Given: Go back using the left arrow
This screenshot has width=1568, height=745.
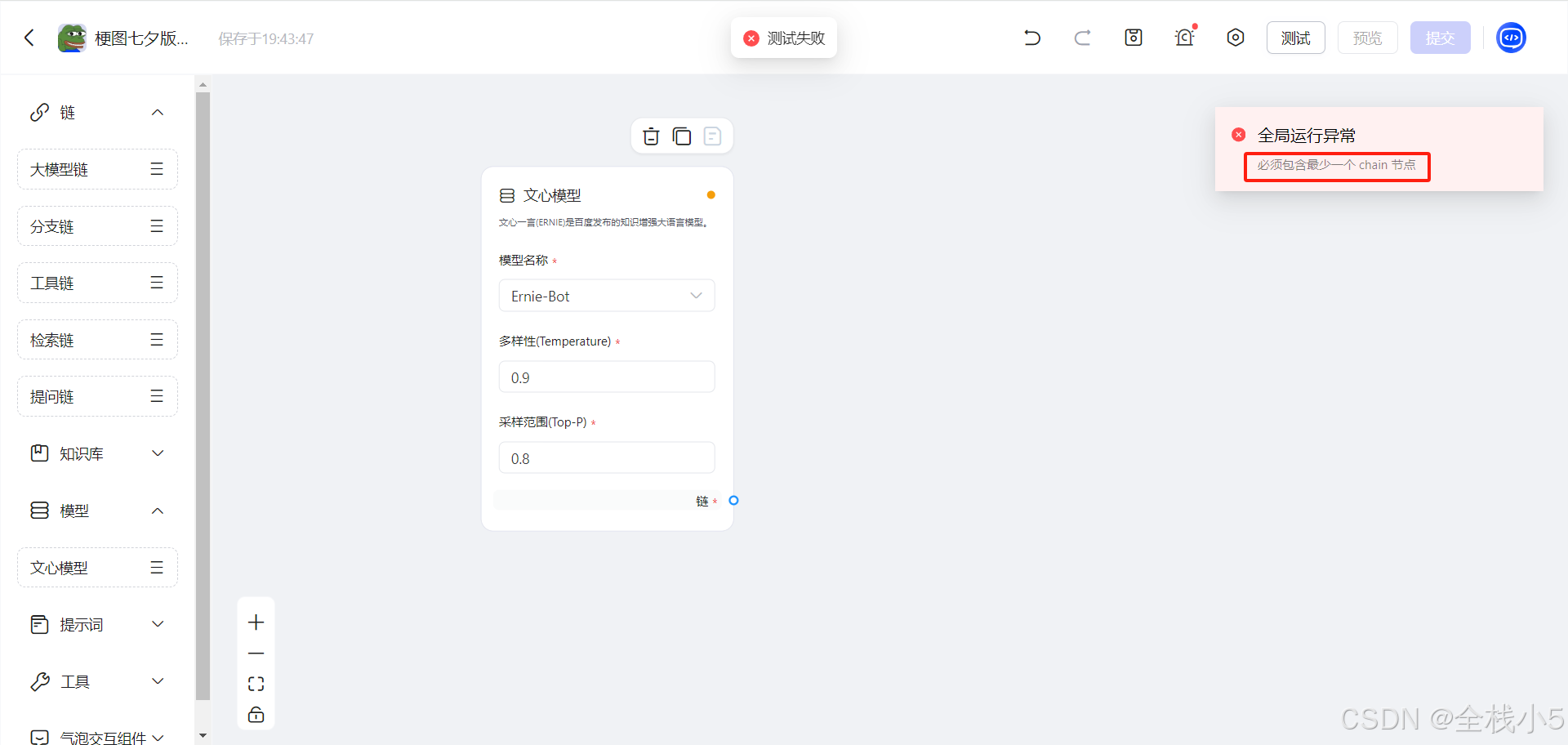Looking at the screenshot, I should tap(29, 38).
